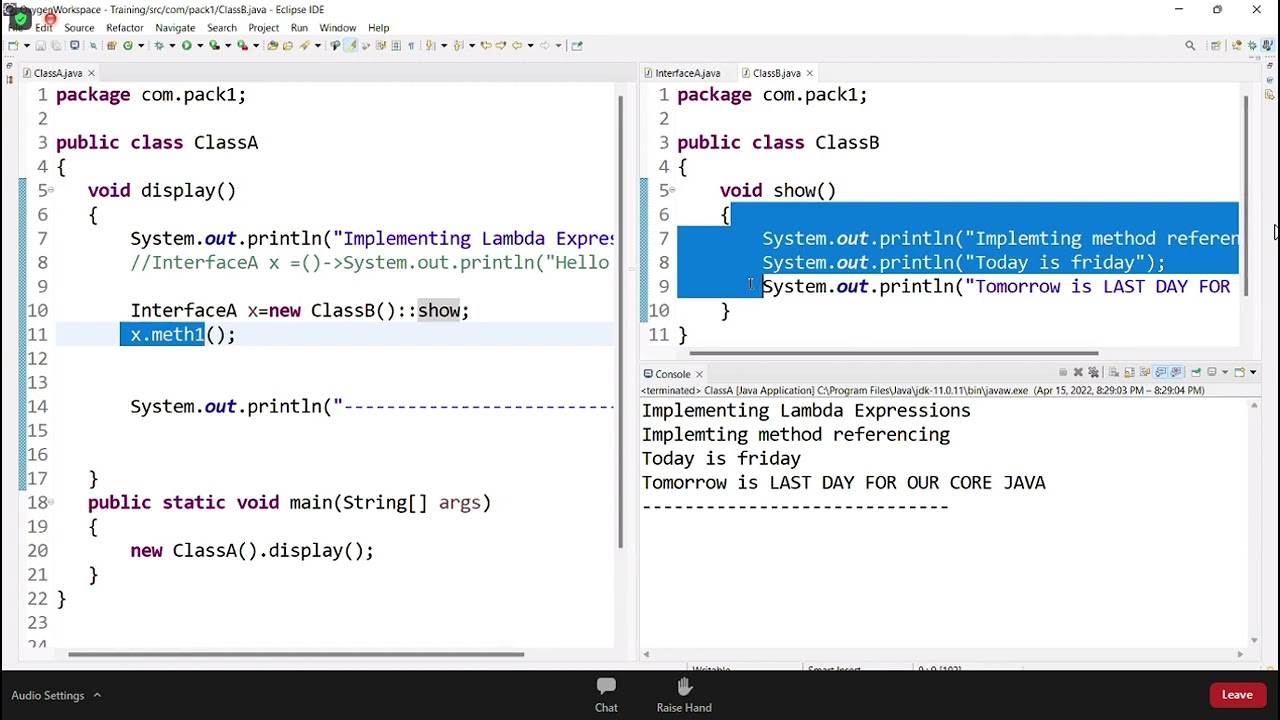Click the Back navigation yellow arrow
Viewport: 1280px width, 720px height.
[517, 45]
